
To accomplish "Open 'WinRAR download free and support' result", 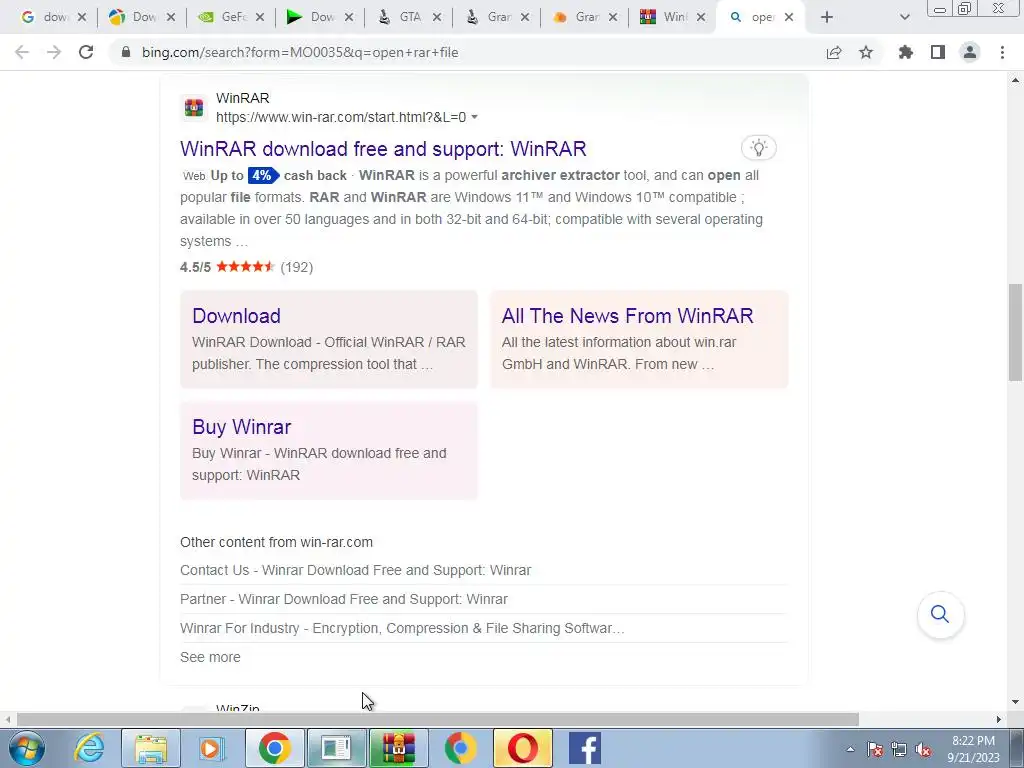I will coord(383,149).
